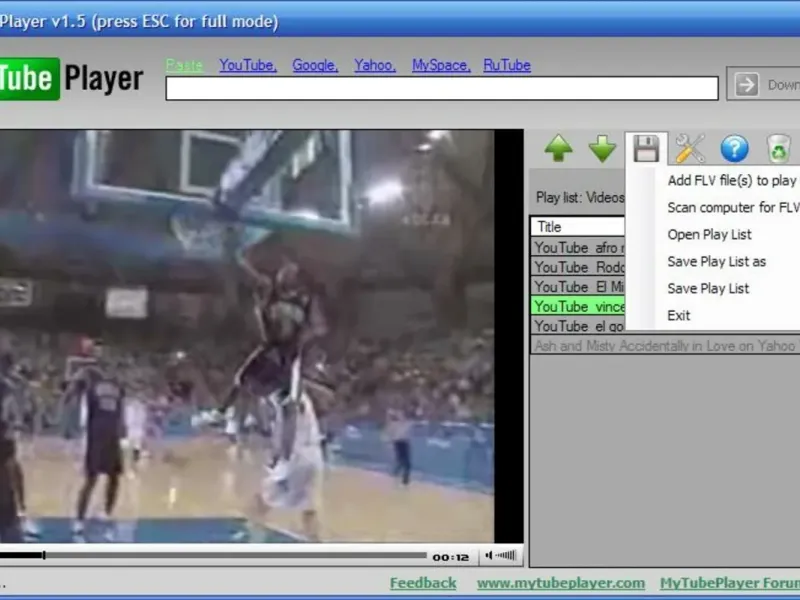Open the floppy disk save menu icon
800x600 pixels.
646,148
